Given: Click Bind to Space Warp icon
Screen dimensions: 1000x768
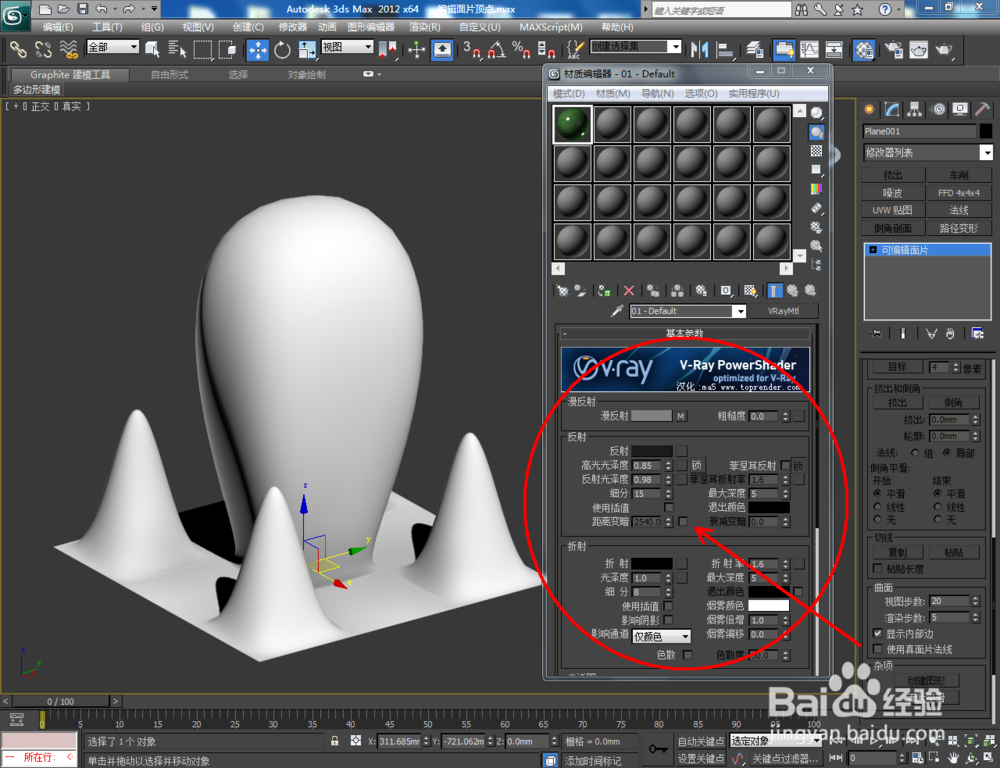Looking at the screenshot, I should click(x=68, y=49).
